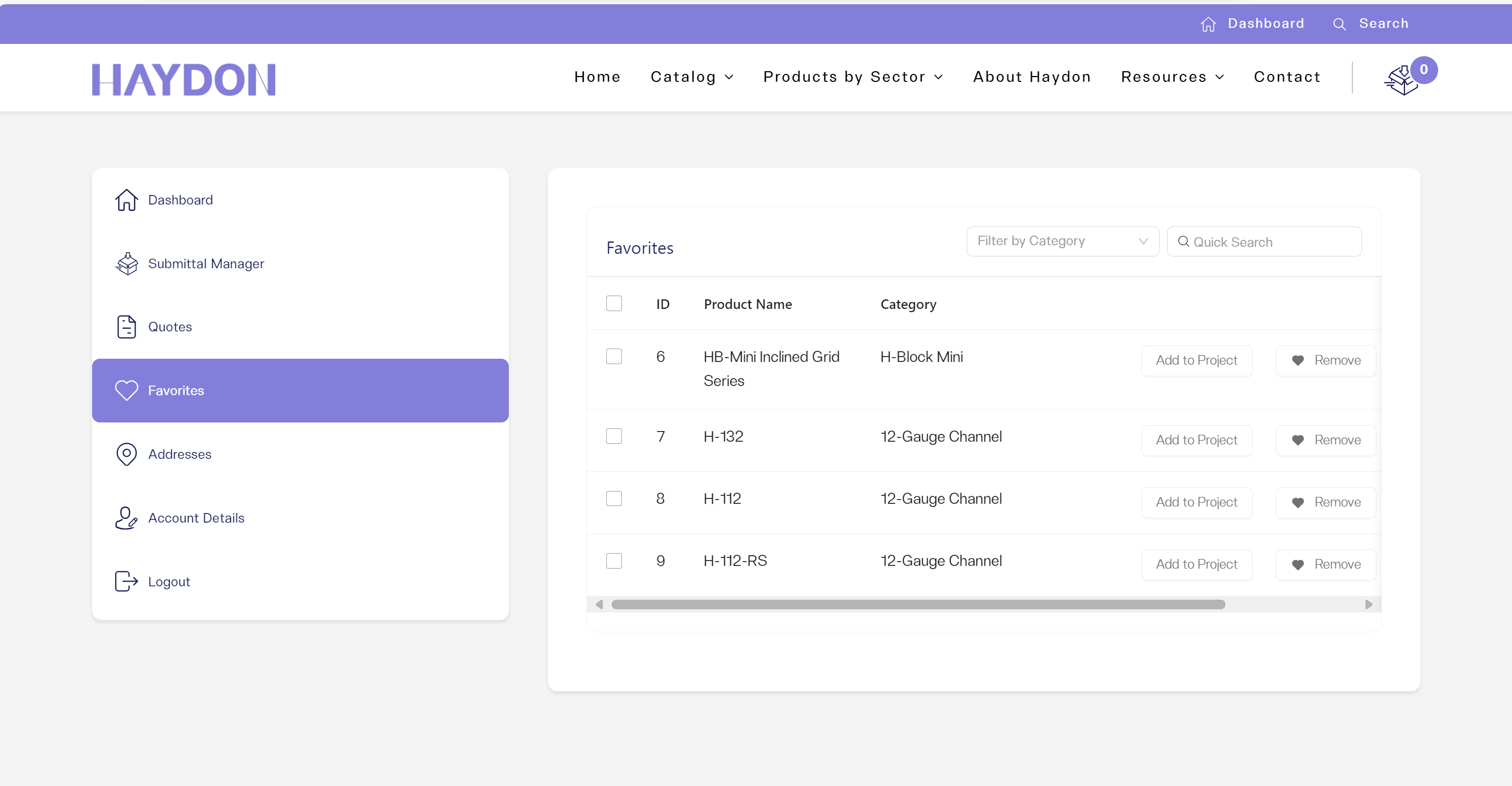This screenshot has width=1512, height=786.
Task: Open Submittal Manager box icon in sidebar
Action: [x=126, y=263]
